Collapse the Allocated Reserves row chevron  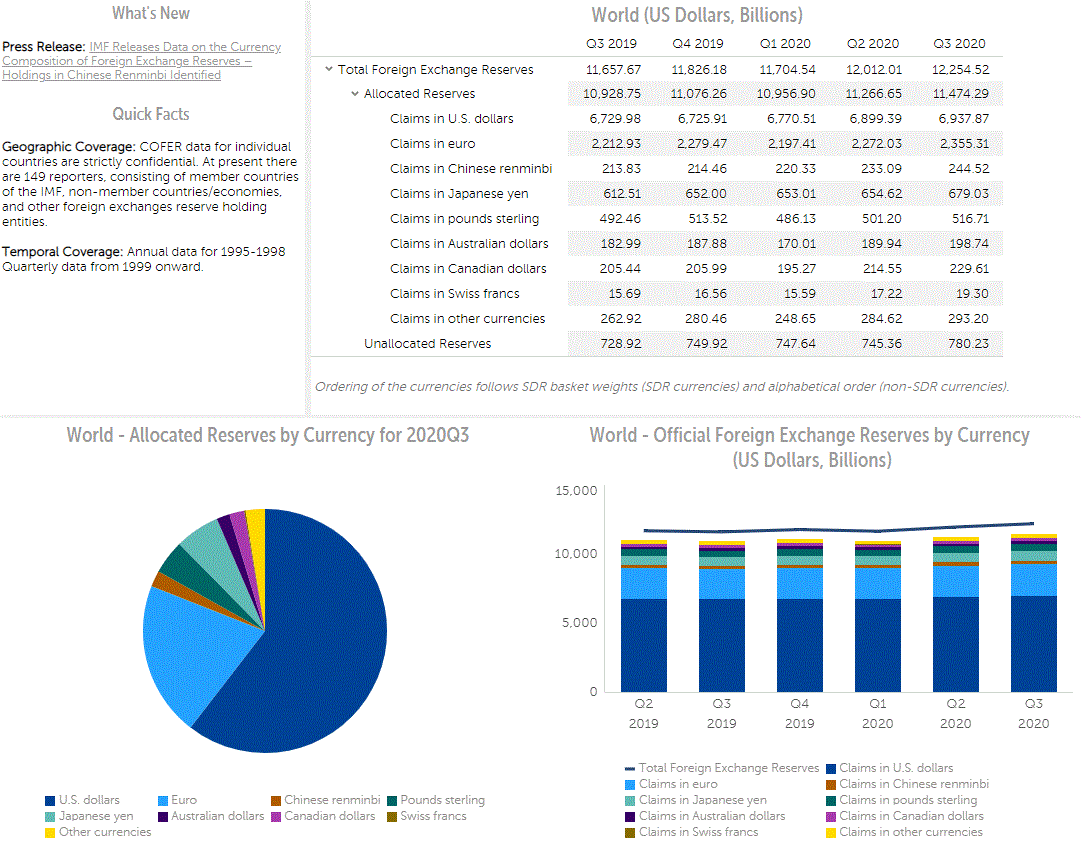click(355, 94)
